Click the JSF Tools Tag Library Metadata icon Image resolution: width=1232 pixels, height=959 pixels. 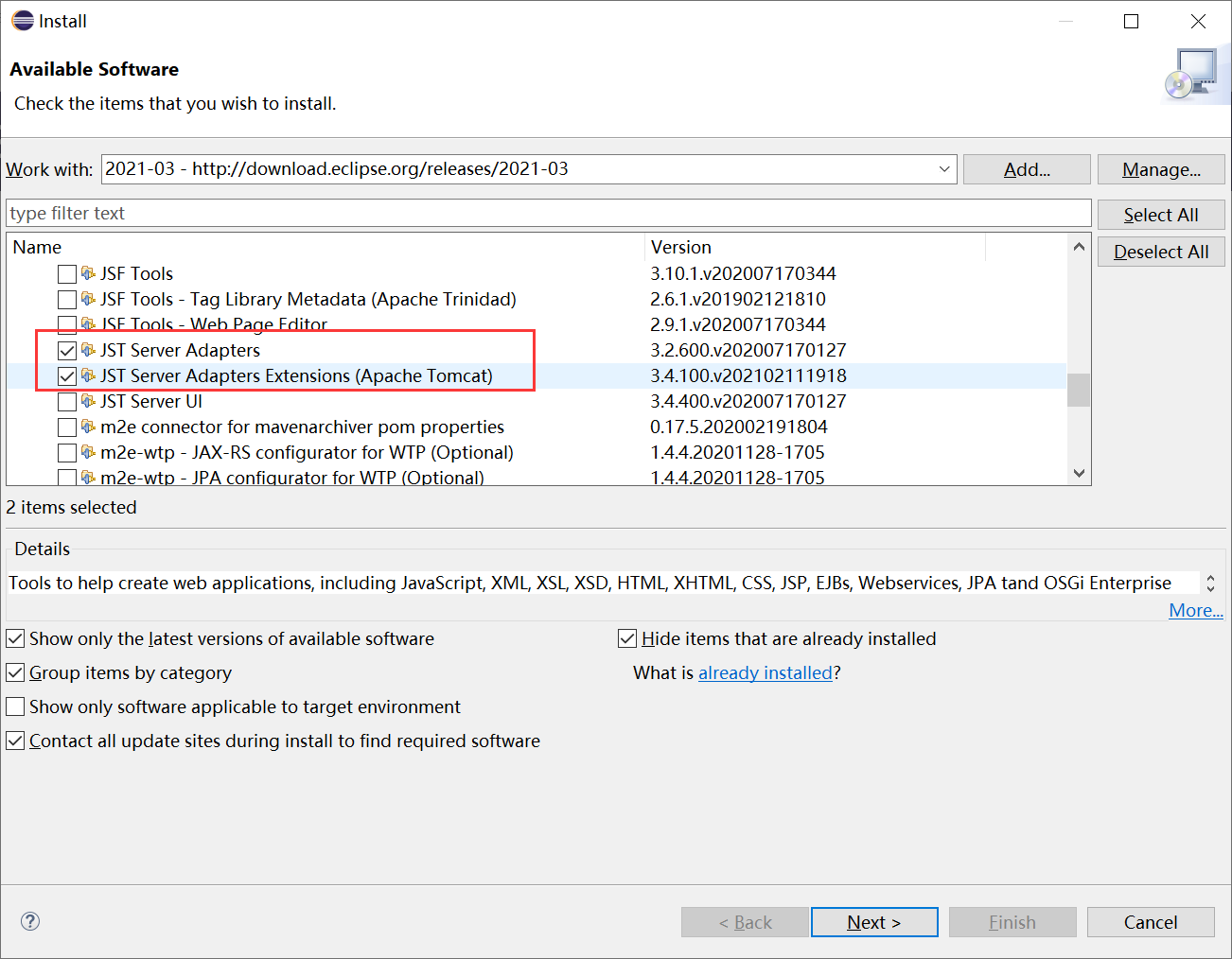point(88,299)
